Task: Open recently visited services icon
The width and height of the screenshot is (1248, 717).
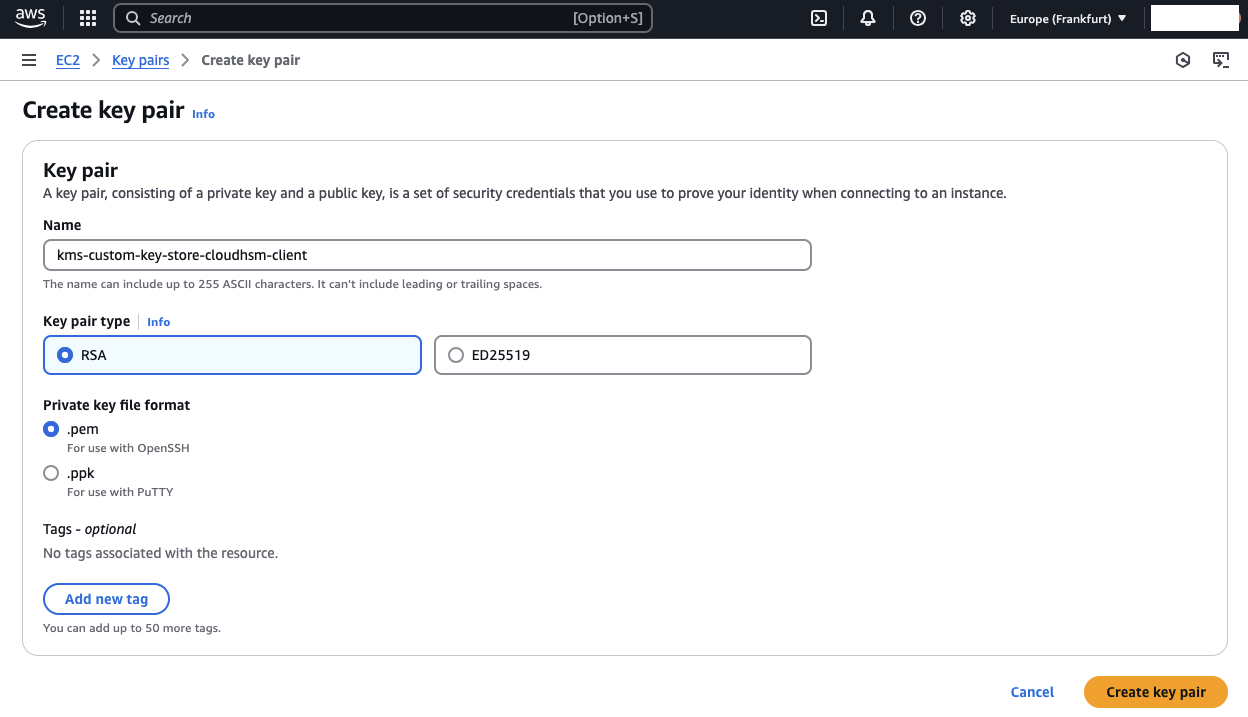Action: click(x=1183, y=60)
